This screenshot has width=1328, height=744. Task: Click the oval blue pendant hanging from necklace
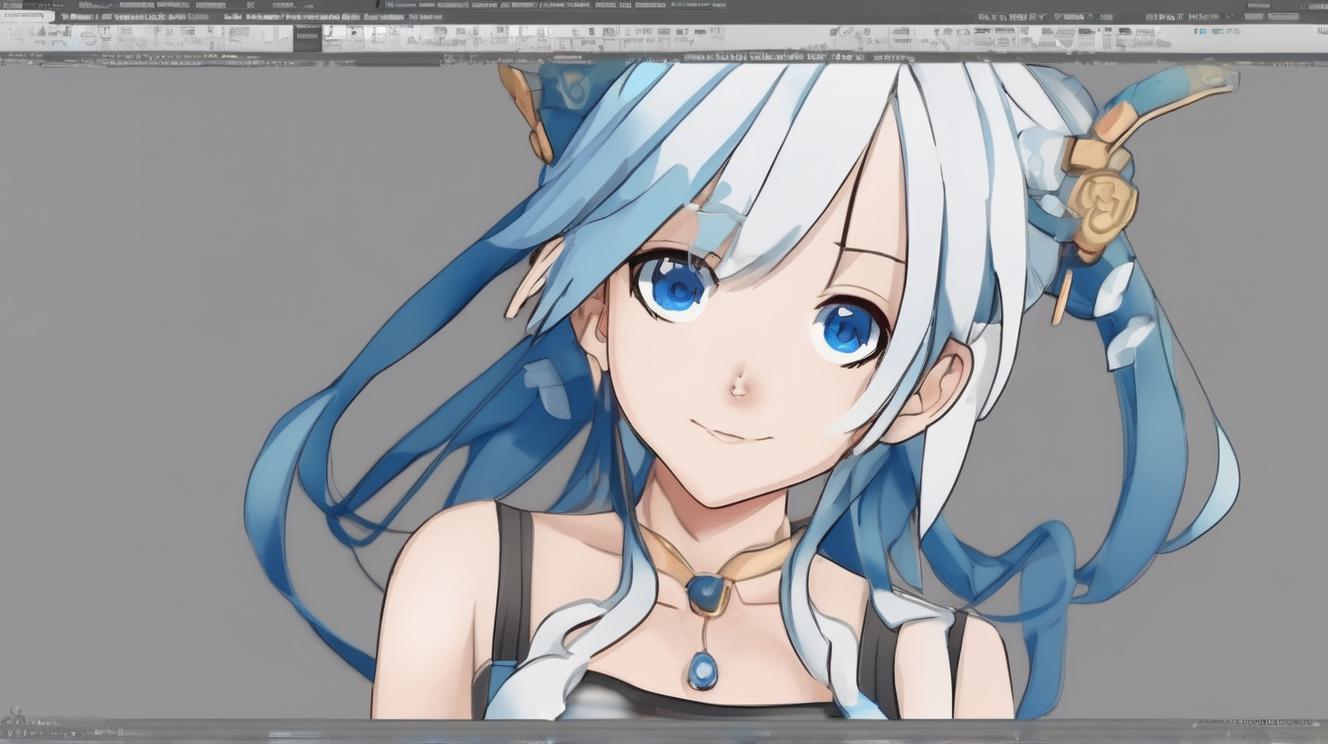point(703,668)
